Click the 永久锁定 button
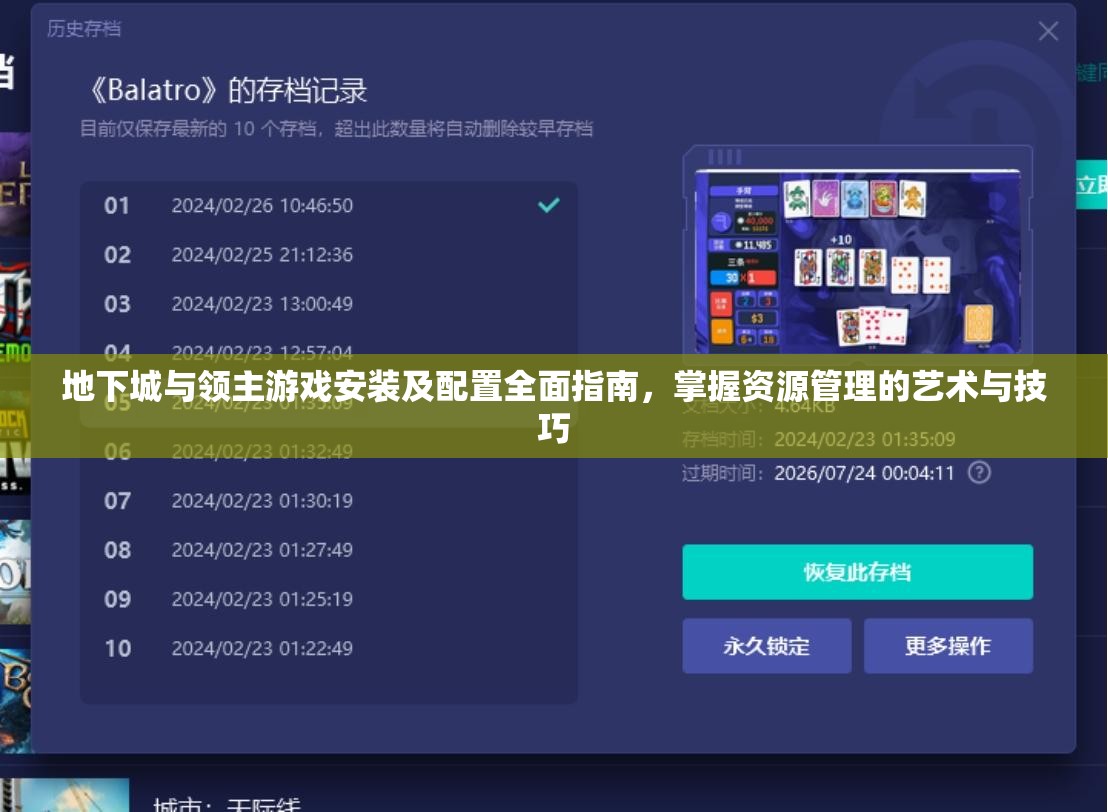The image size is (1108, 812). [x=767, y=646]
